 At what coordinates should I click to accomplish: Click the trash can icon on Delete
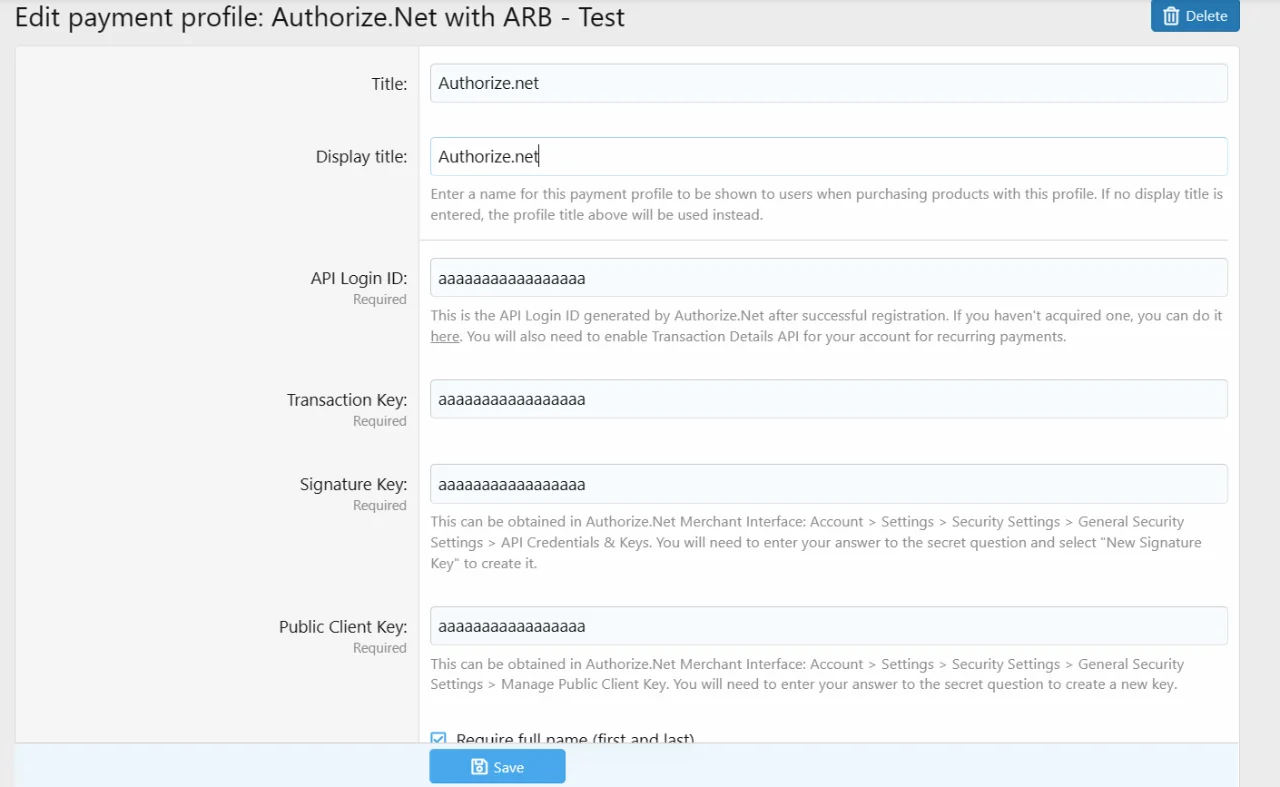coord(1171,16)
